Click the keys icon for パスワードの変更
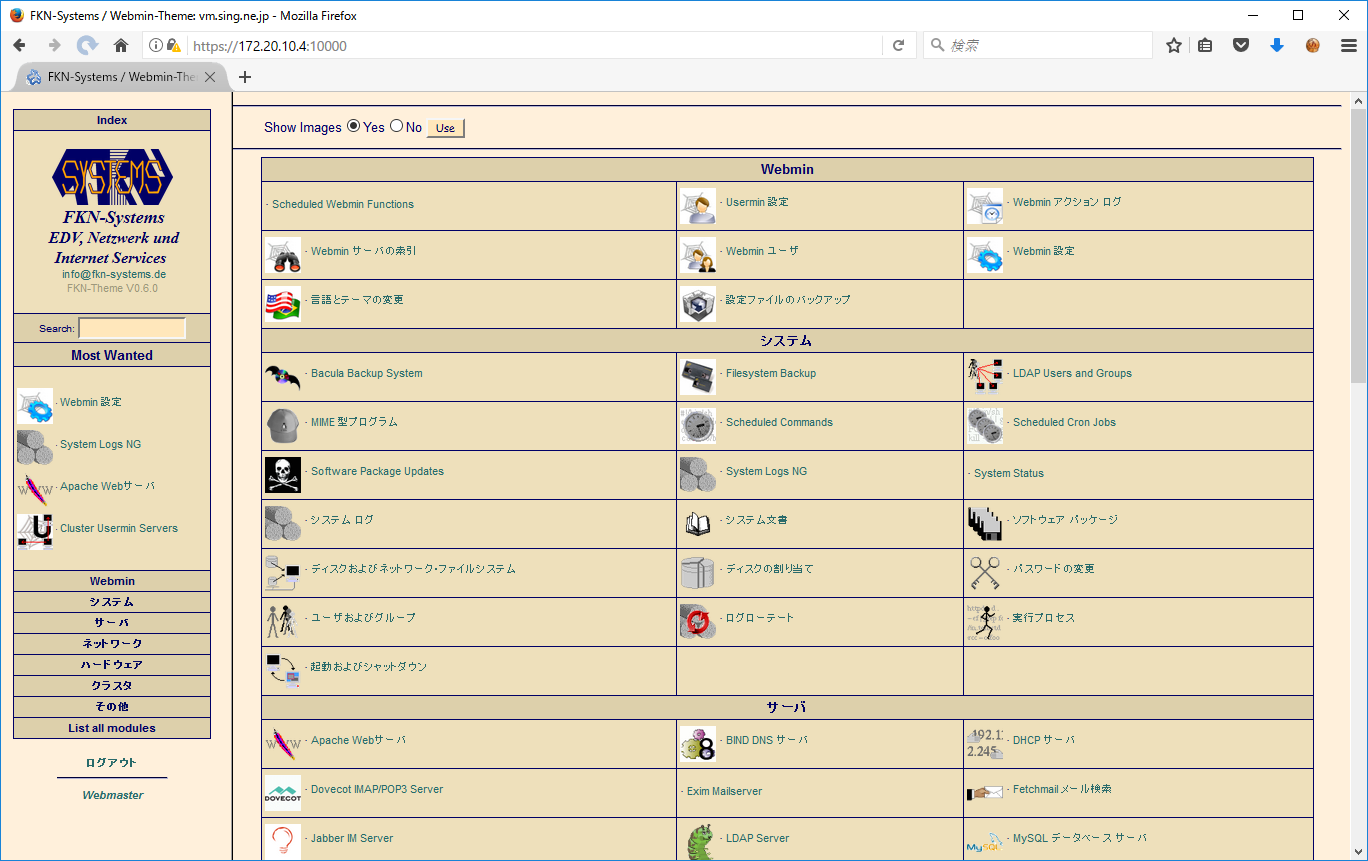 (x=985, y=573)
